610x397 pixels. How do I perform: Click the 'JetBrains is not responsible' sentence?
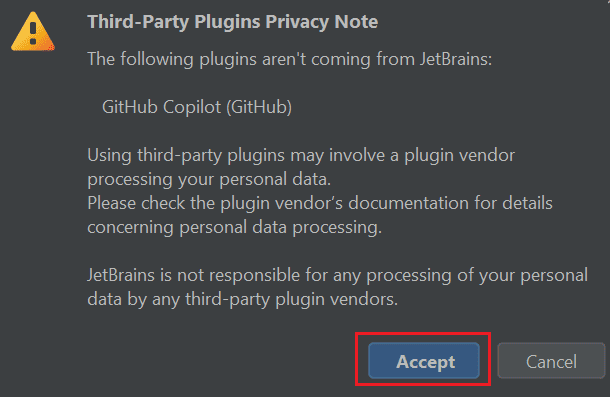coord(338,275)
